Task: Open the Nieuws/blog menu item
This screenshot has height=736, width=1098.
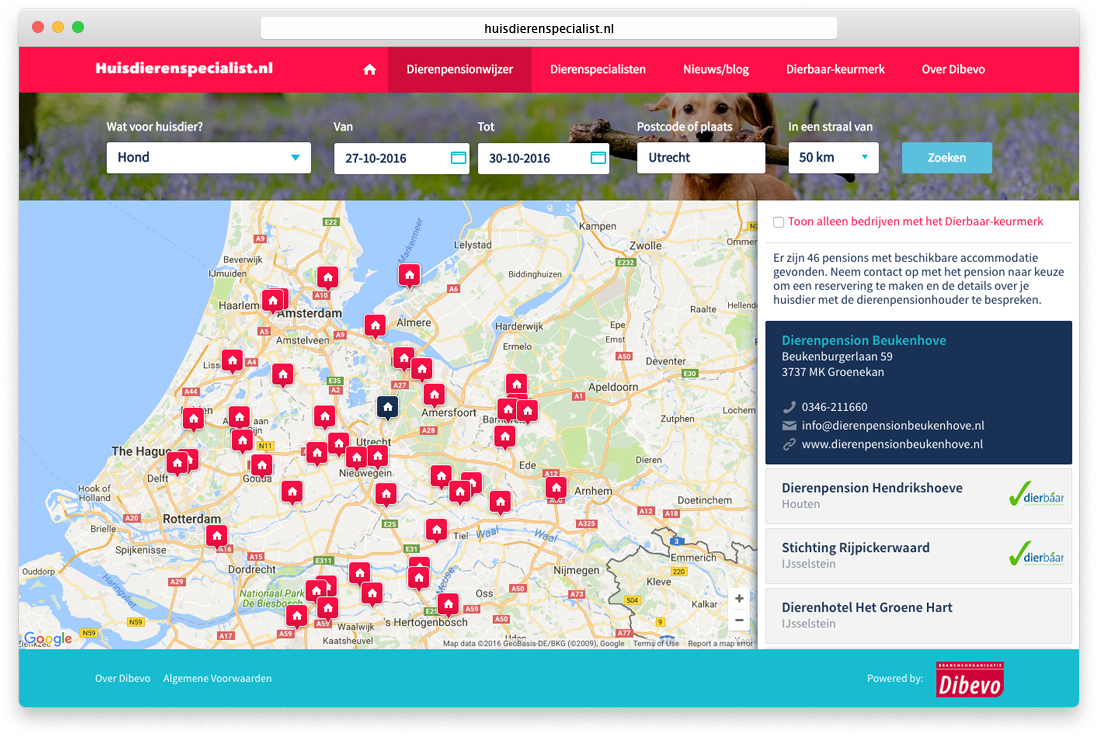Action: (716, 69)
